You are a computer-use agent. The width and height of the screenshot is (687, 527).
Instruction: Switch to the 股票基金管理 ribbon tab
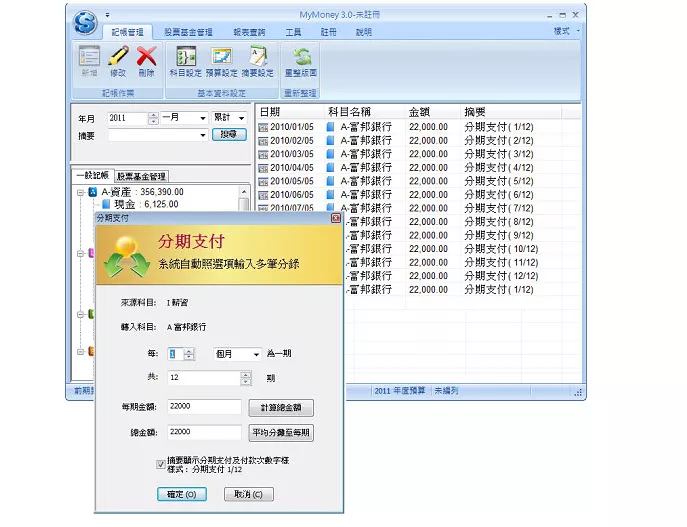pos(186,32)
